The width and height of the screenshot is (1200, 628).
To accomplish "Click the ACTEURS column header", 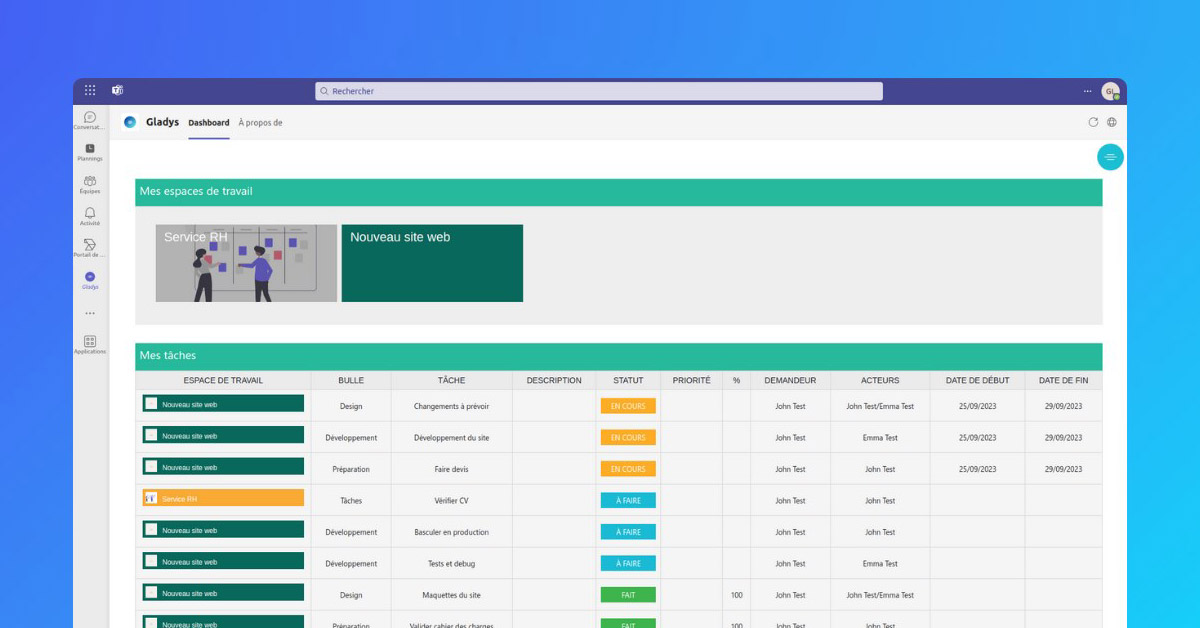I will (880, 380).
